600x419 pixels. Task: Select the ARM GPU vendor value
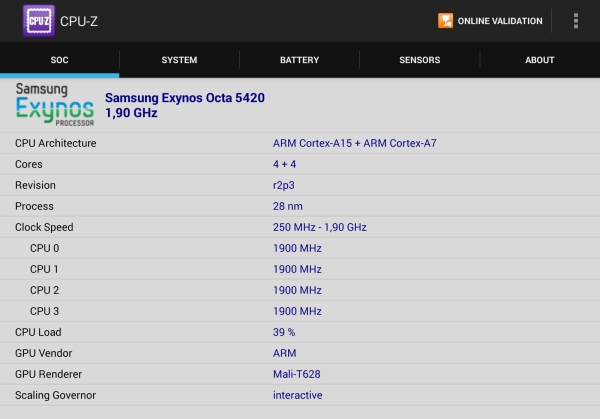pos(284,353)
